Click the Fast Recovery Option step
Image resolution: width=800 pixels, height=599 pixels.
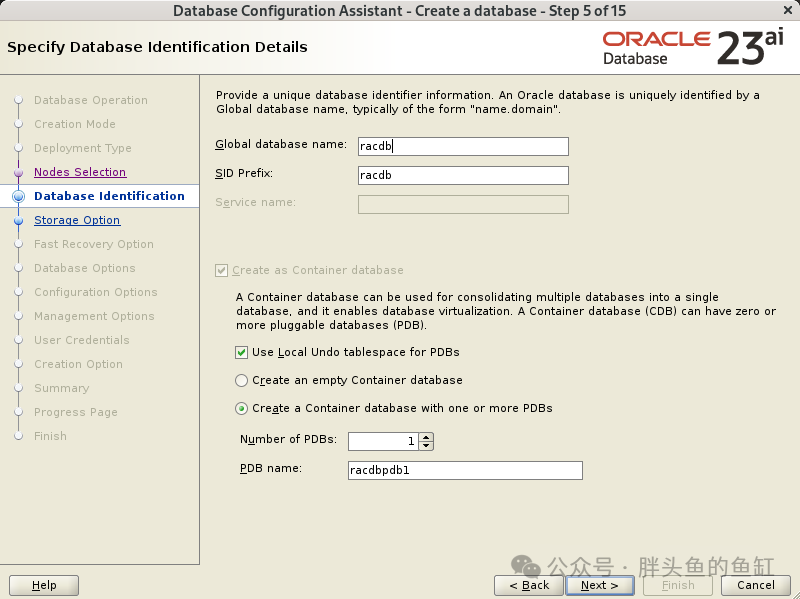click(94, 244)
